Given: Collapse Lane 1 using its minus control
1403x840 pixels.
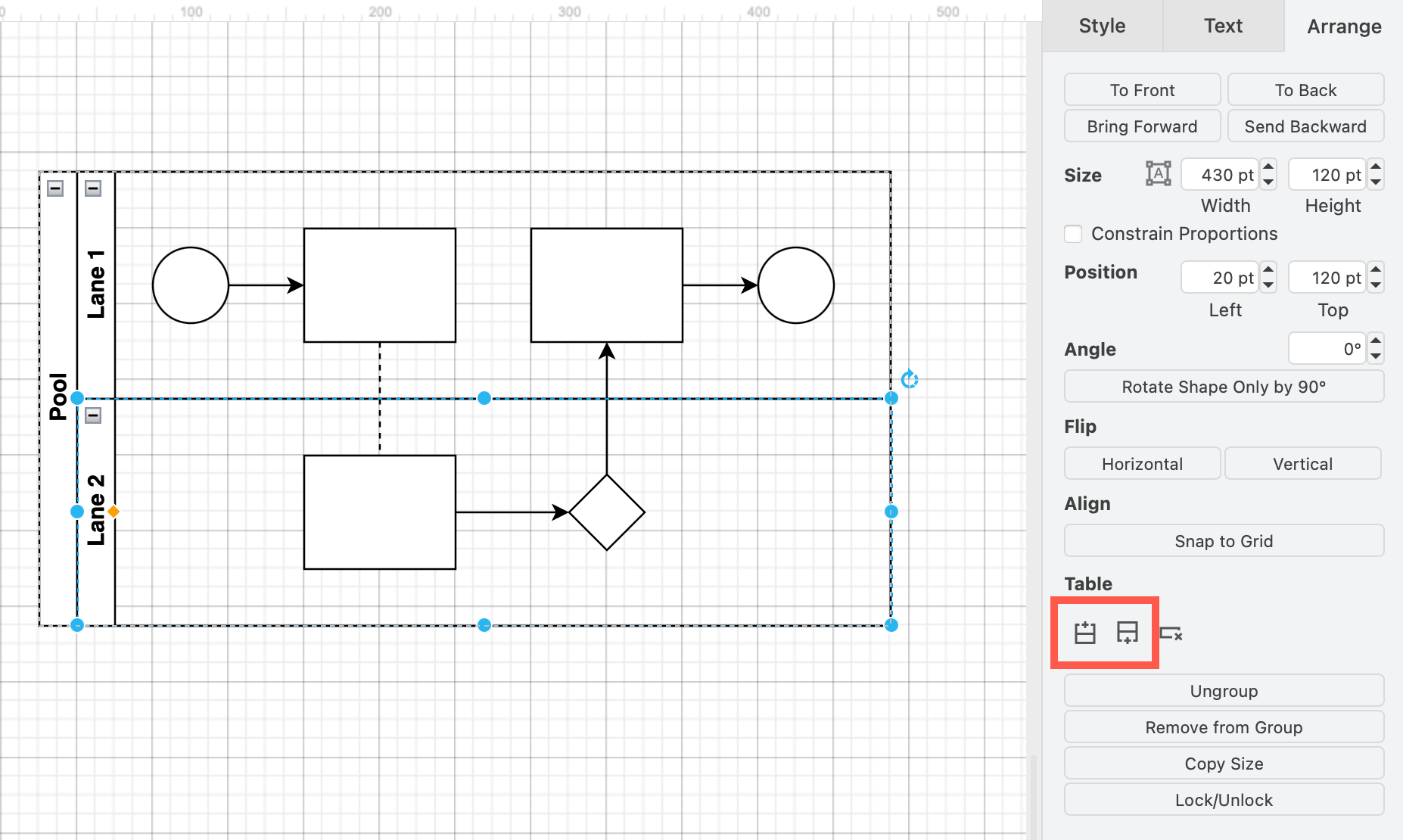Looking at the screenshot, I should pyautogui.click(x=92, y=187).
